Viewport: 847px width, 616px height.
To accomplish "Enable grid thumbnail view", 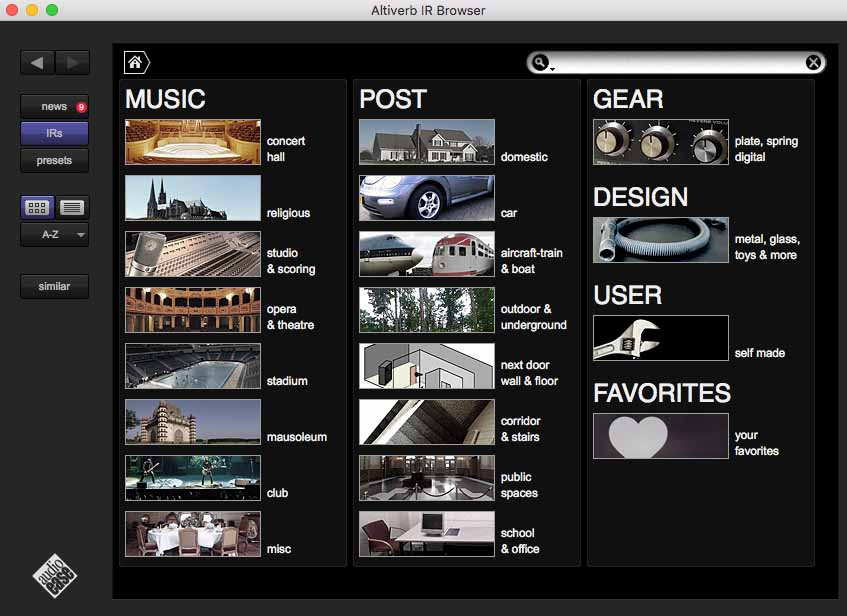I will point(37,207).
